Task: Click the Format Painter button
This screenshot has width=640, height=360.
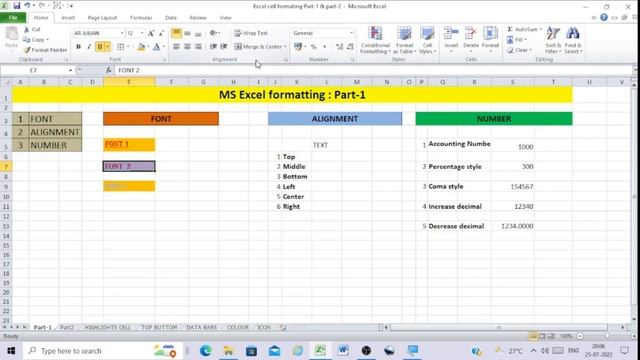Action: point(45,50)
